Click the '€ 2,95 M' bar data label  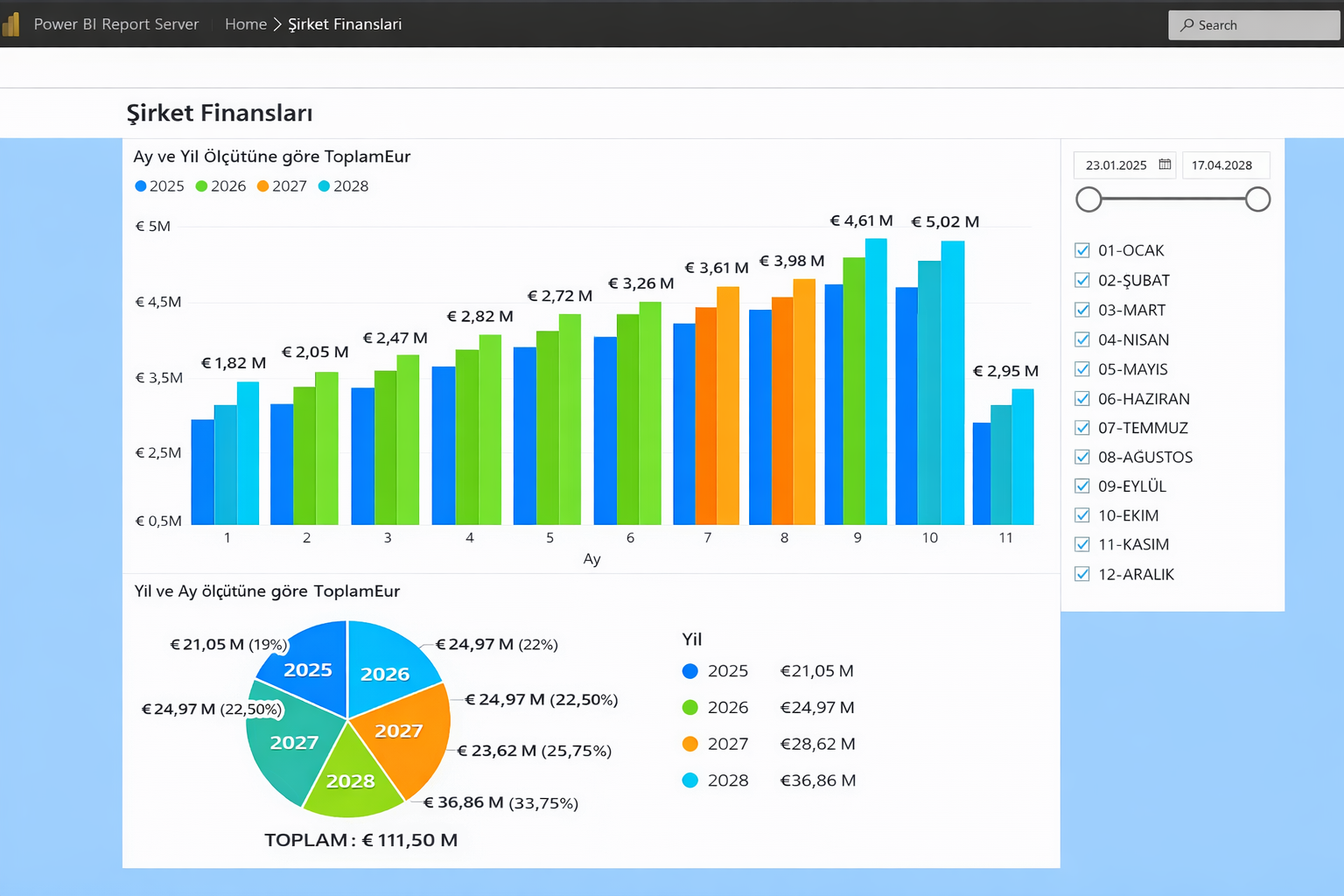pos(1006,372)
